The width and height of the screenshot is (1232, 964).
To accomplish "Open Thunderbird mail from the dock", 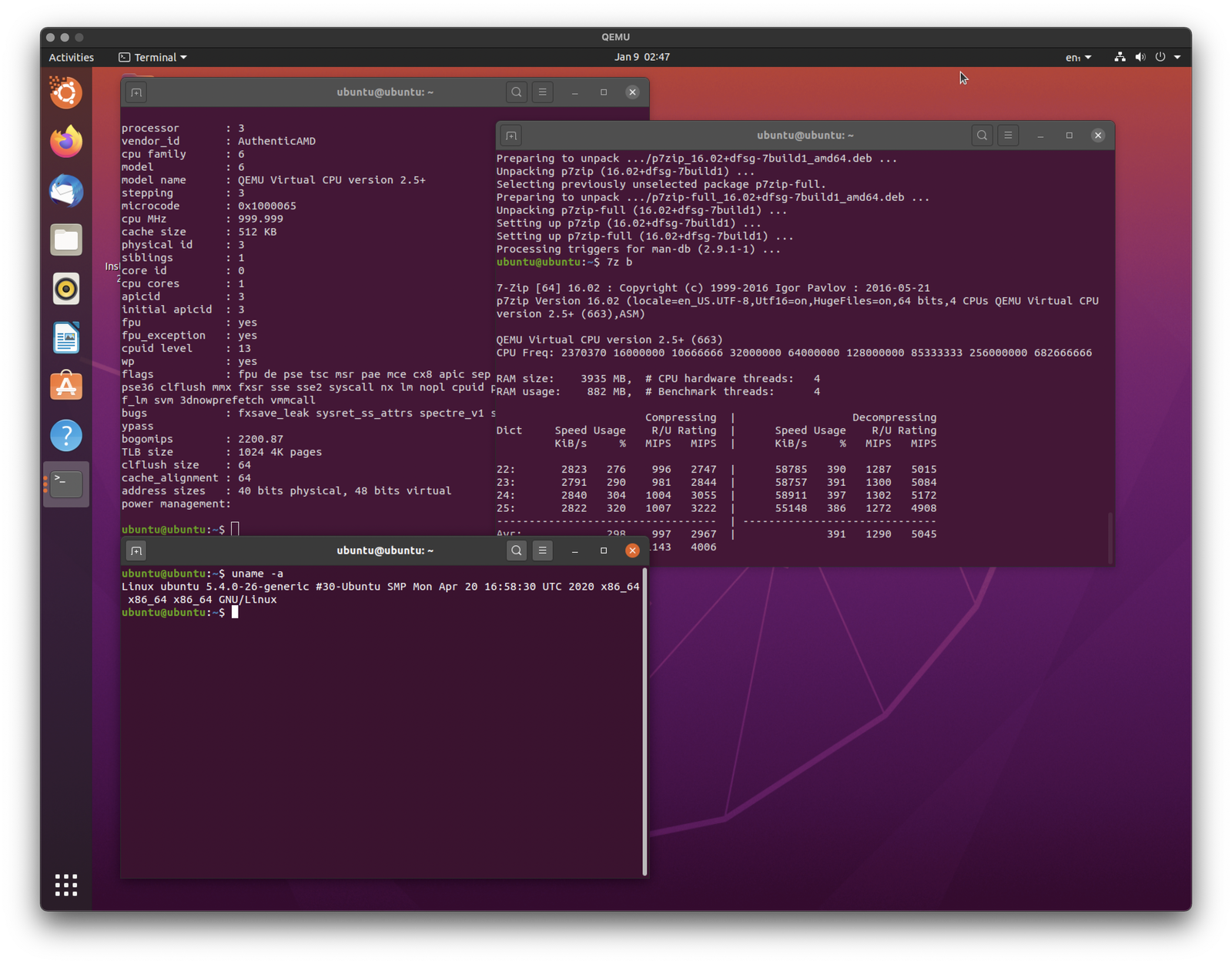I will [x=66, y=191].
